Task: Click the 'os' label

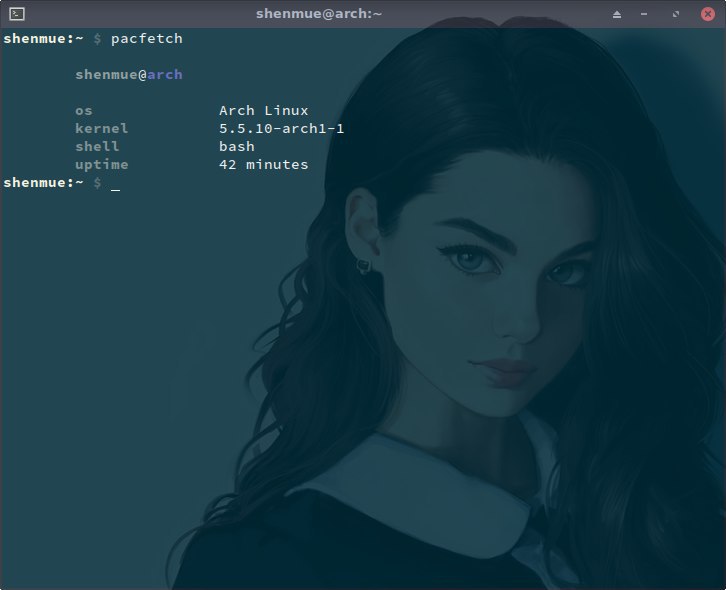Action: point(84,111)
